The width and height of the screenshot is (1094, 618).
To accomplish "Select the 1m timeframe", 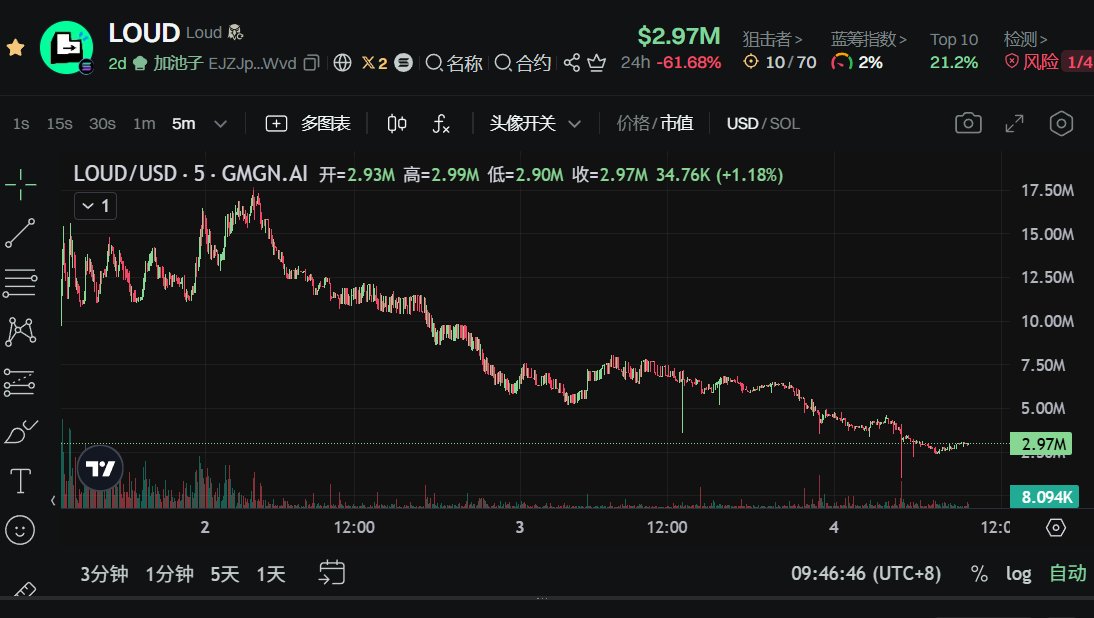I will coord(144,123).
